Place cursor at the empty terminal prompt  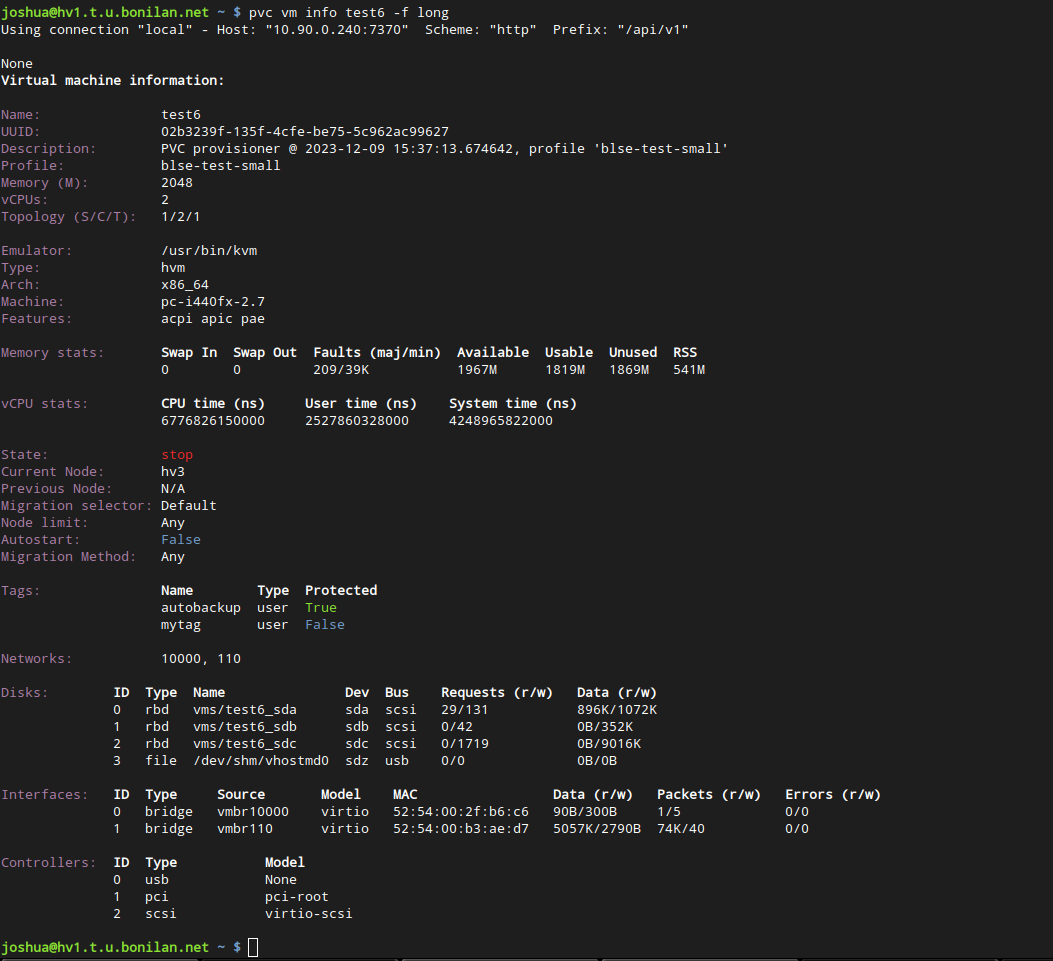click(252, 946)
